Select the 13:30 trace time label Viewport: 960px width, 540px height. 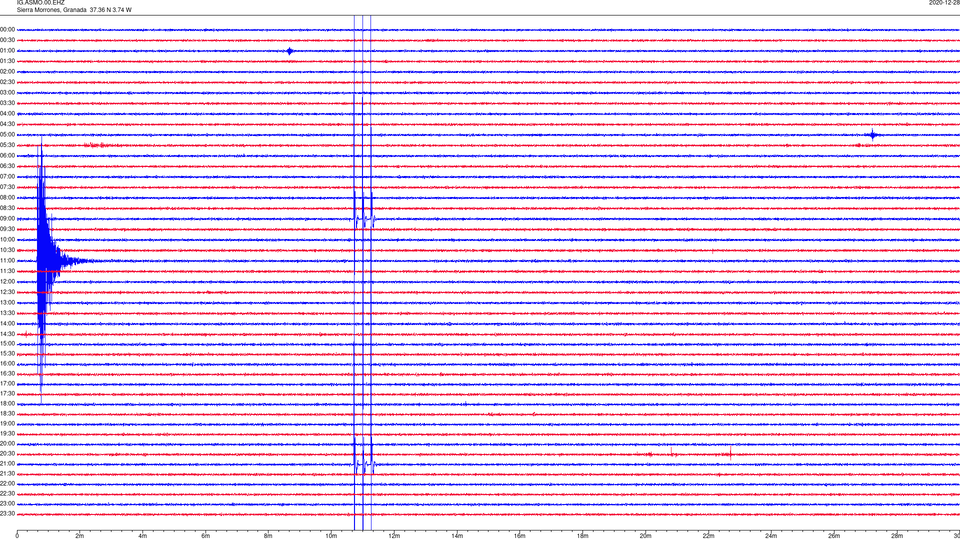coord(7,313)
